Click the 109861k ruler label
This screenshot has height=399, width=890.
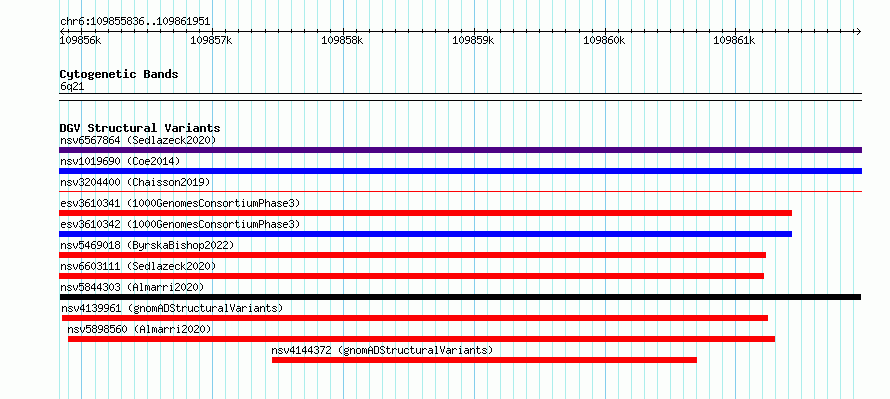734,41
